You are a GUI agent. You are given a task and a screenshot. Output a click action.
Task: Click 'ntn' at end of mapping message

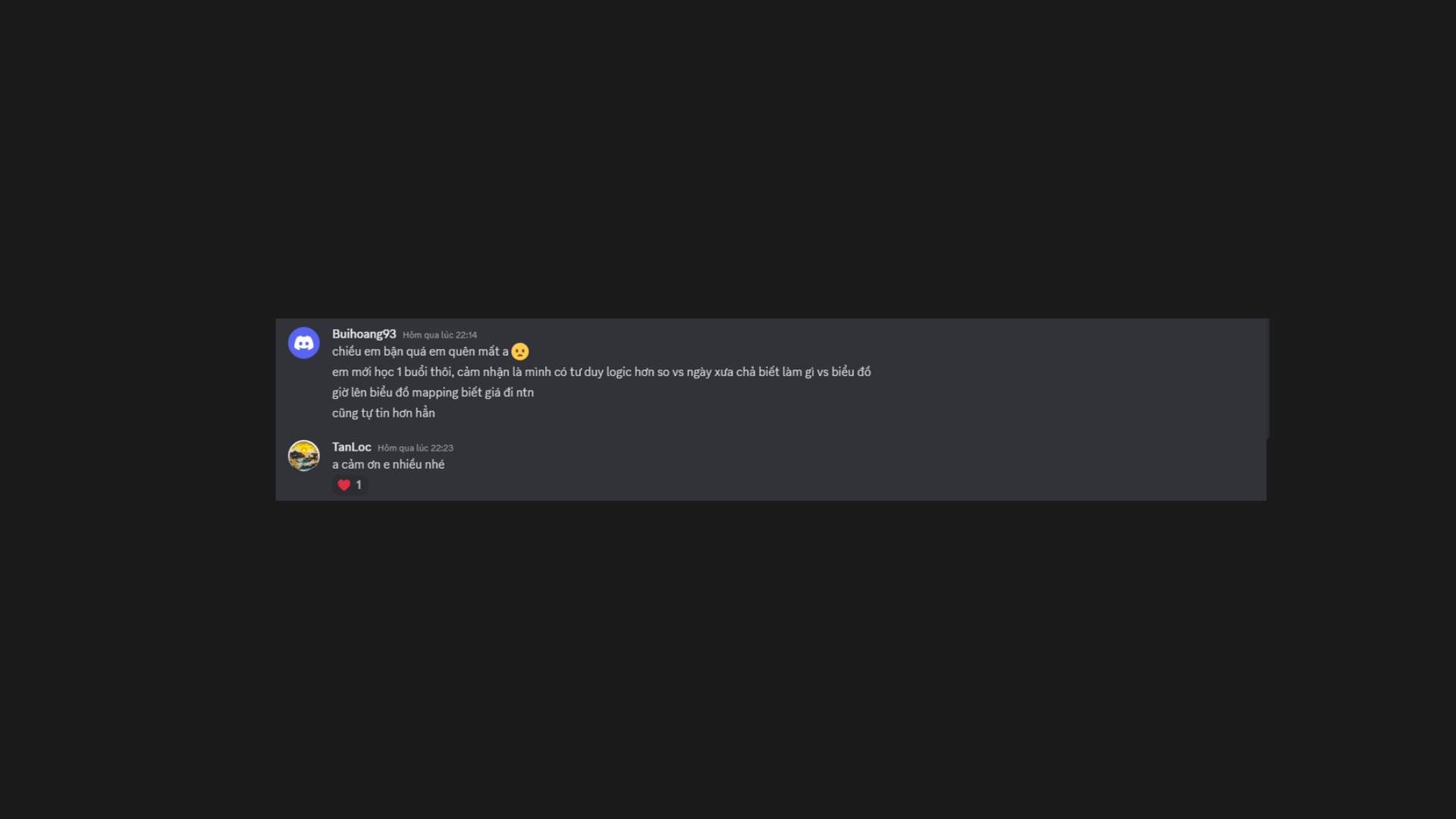(525, 393)
